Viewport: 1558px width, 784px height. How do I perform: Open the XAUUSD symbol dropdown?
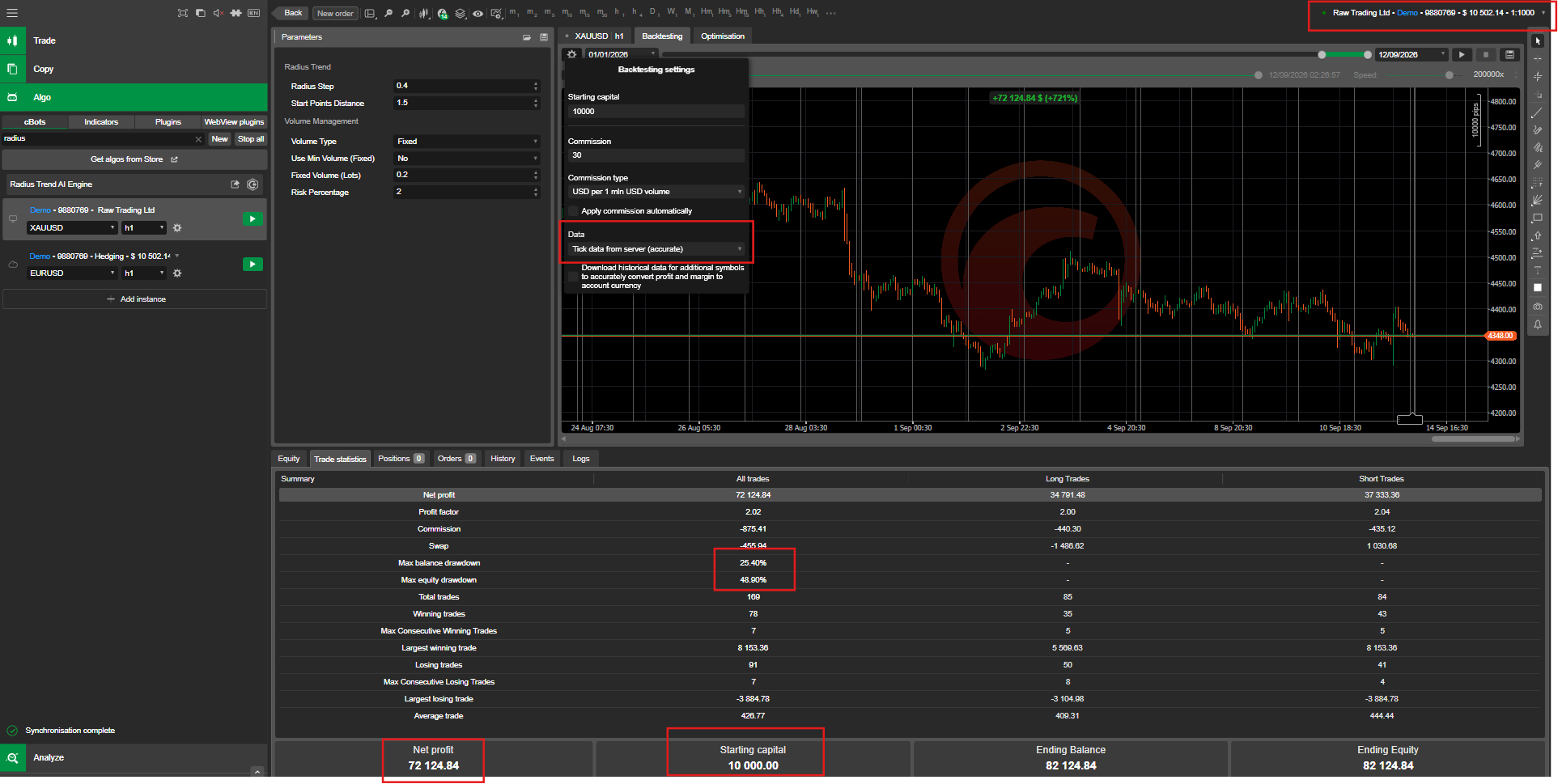72,228
